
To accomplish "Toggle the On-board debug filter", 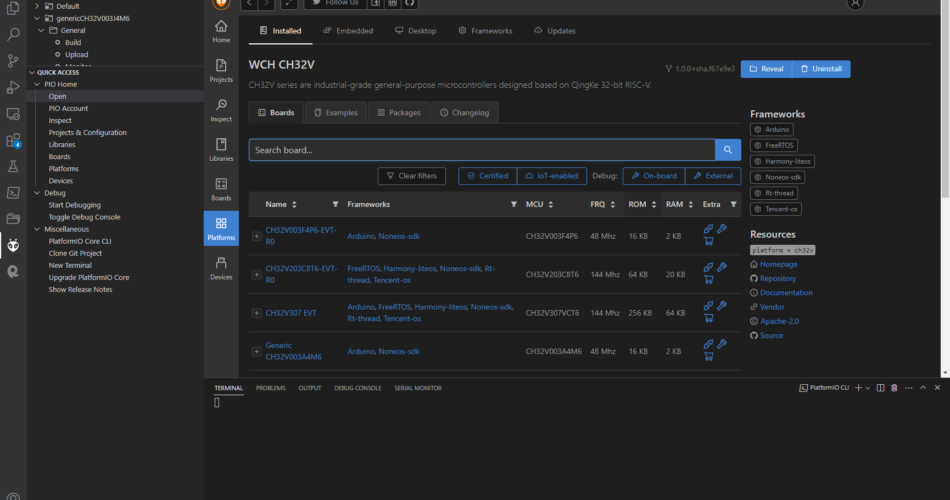I will [x=654, y=176].
